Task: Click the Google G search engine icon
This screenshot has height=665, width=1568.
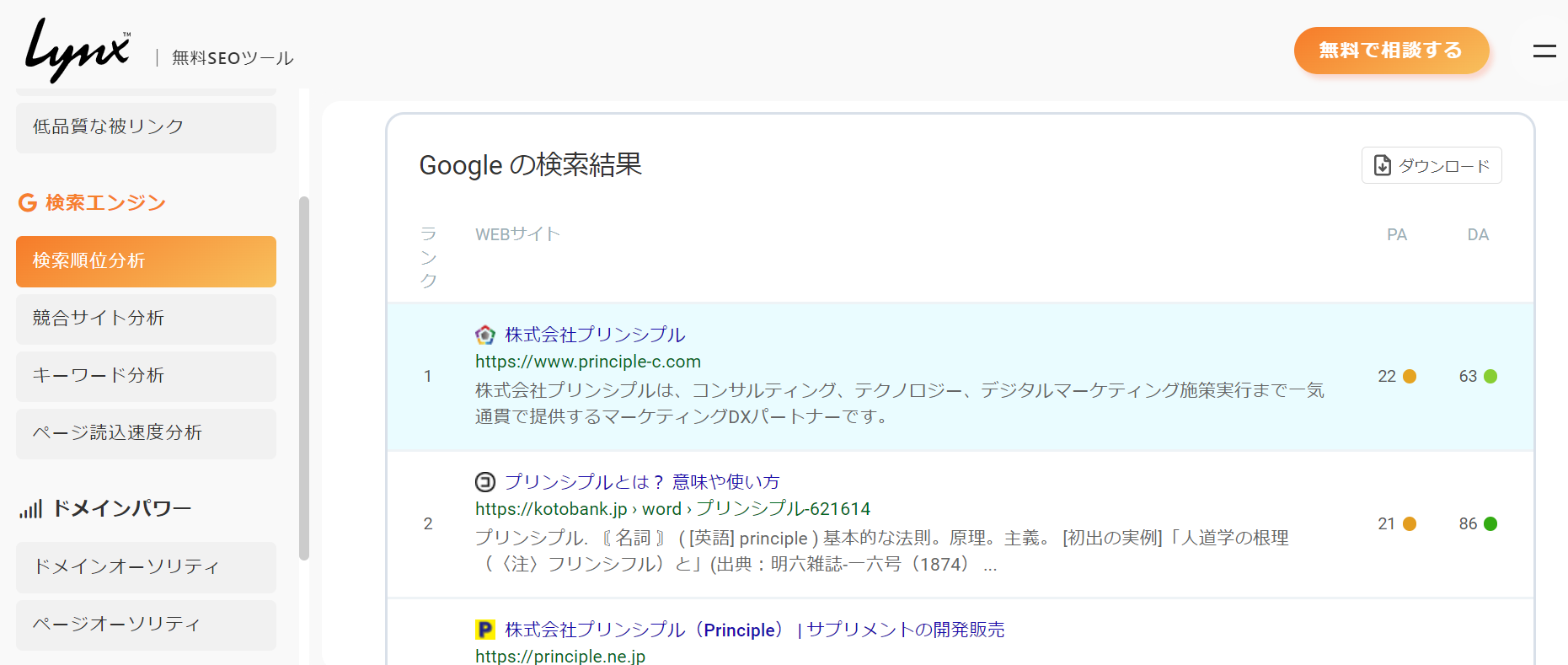Action: click(28, 203)
